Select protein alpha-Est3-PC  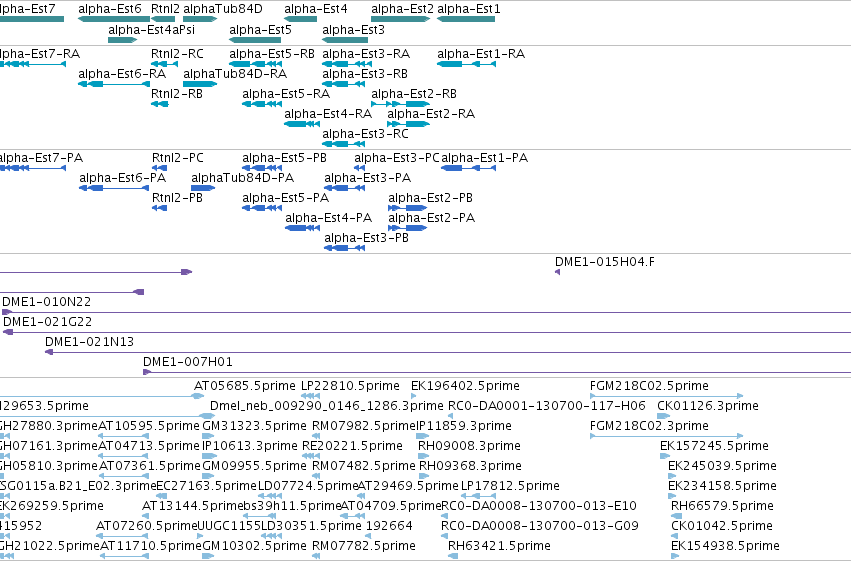tap(359, 168)
